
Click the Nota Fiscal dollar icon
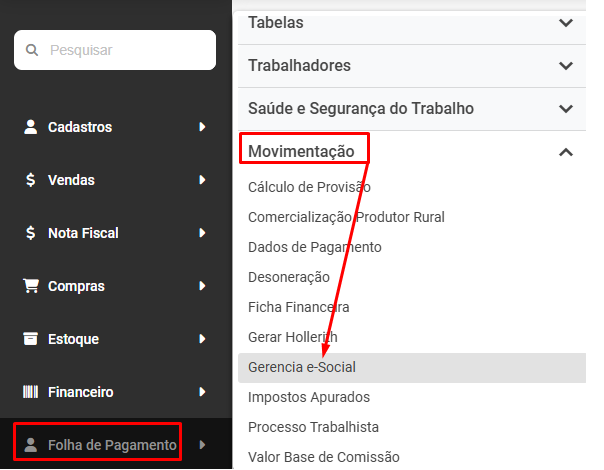30,233
